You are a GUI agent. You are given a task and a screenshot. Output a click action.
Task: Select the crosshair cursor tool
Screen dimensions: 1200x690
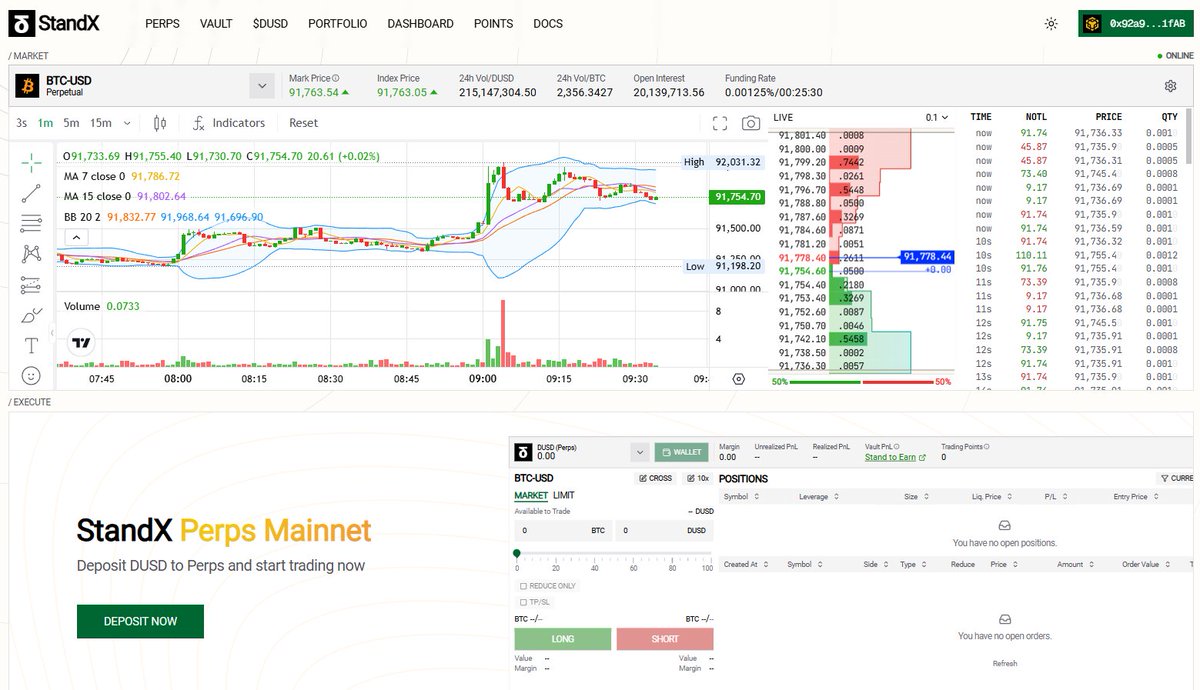(x=30, y=163)
